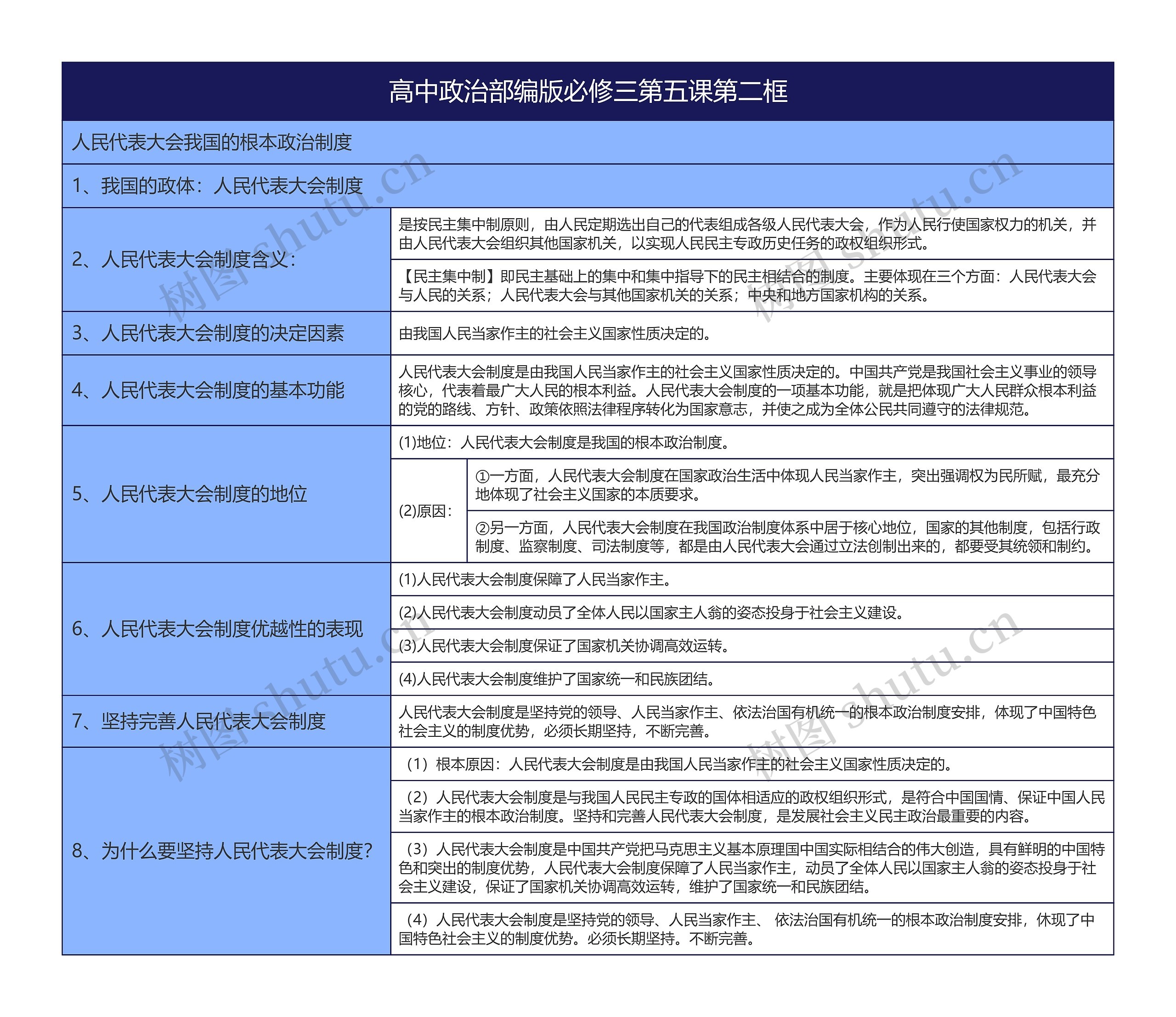The width and height of the screenshot is (1176, 1017).
Task: Click the paragraph starting 是按民主集中制原则
Action: coord(752,234)
